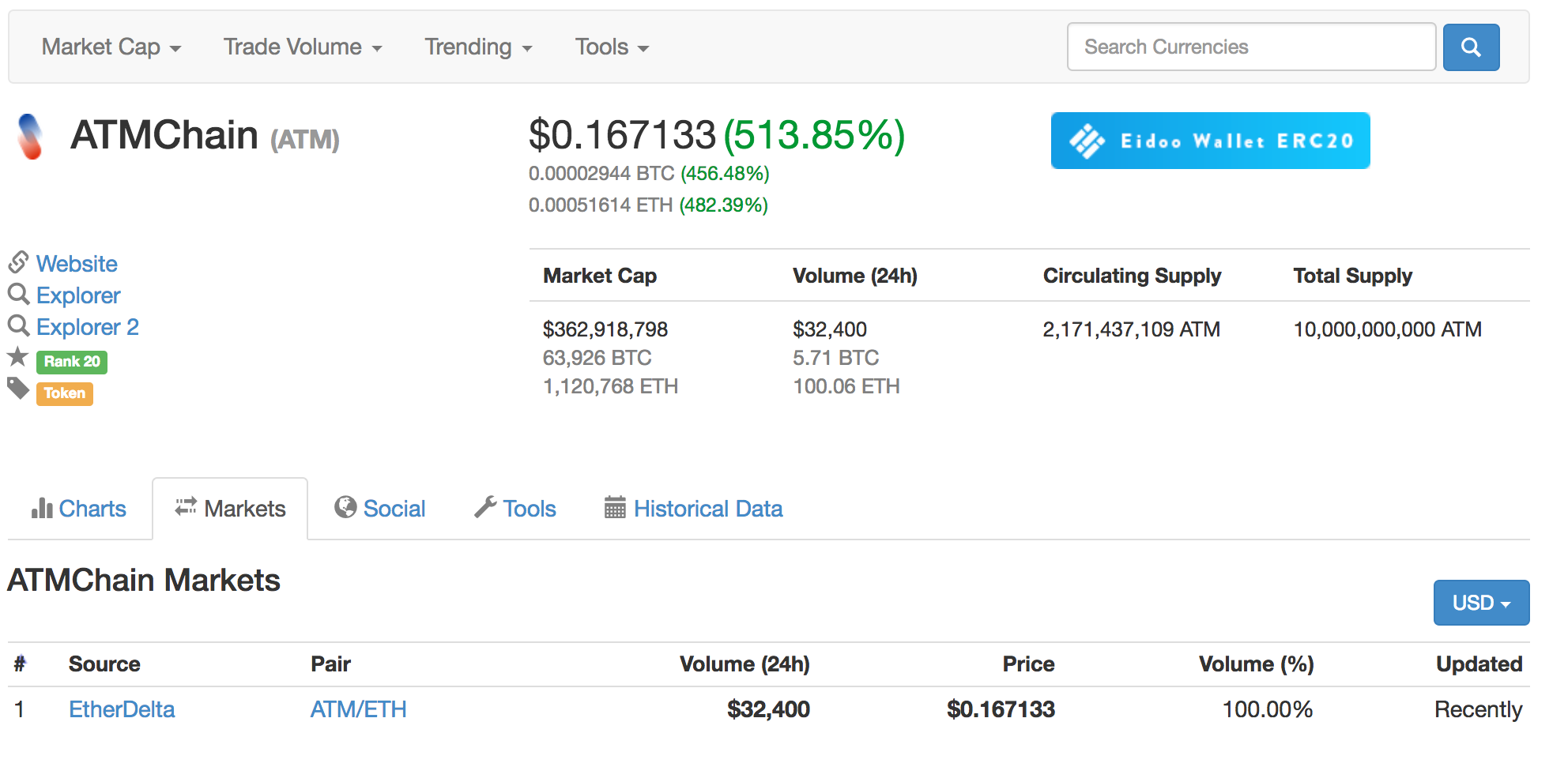Click the exchange arrows icon on the Markets tab
This screenshot has height=782, width=1568.
click(186, 506)
